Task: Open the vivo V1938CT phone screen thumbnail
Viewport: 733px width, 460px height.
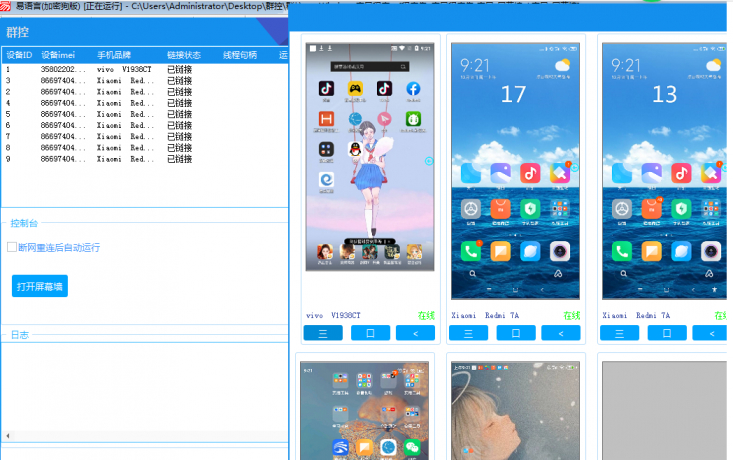Action: pyautogui.click(x=370, y=157)
